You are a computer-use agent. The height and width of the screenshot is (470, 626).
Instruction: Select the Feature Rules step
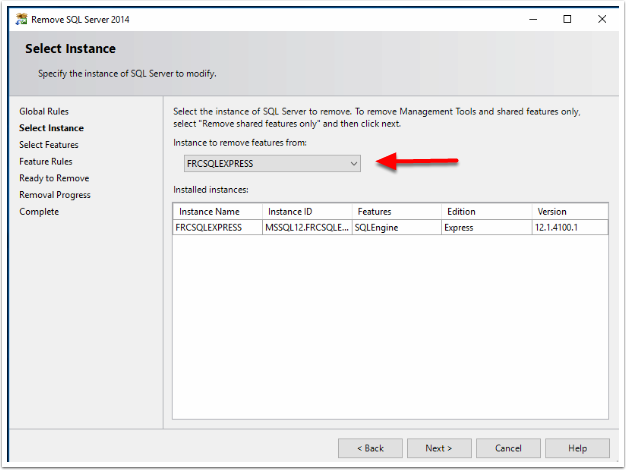46,162
